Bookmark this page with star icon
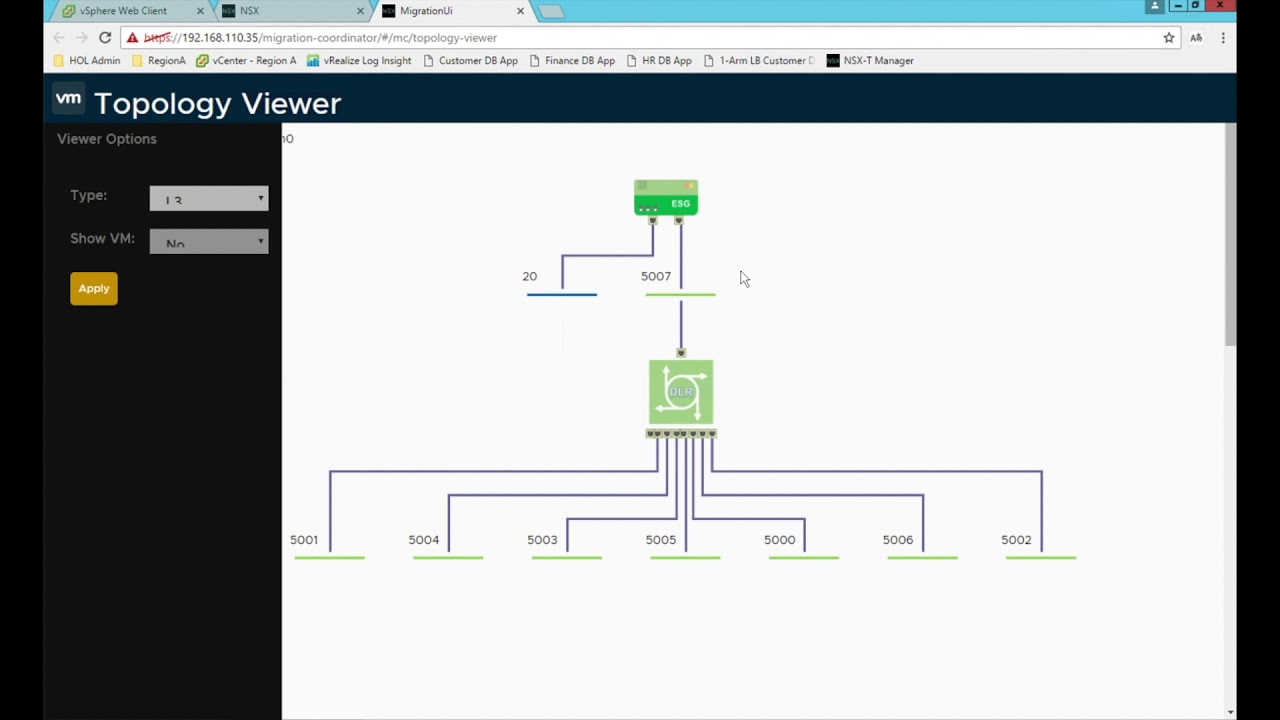The height and width of the screenshot is (720, 1280). (x=1168, y=38)
